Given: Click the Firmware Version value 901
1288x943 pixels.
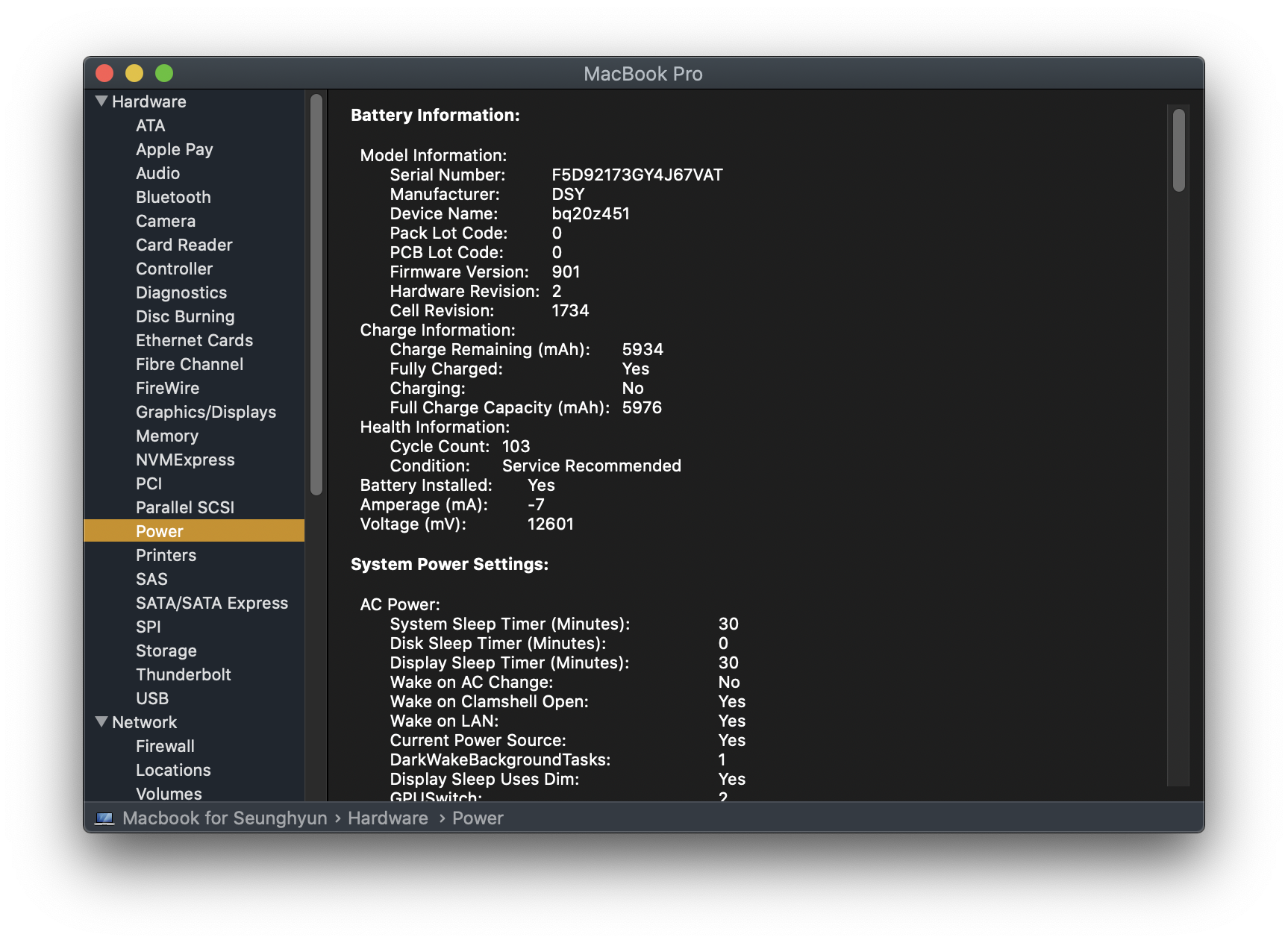Looking at the screenshot, I should tap(566, 272).
